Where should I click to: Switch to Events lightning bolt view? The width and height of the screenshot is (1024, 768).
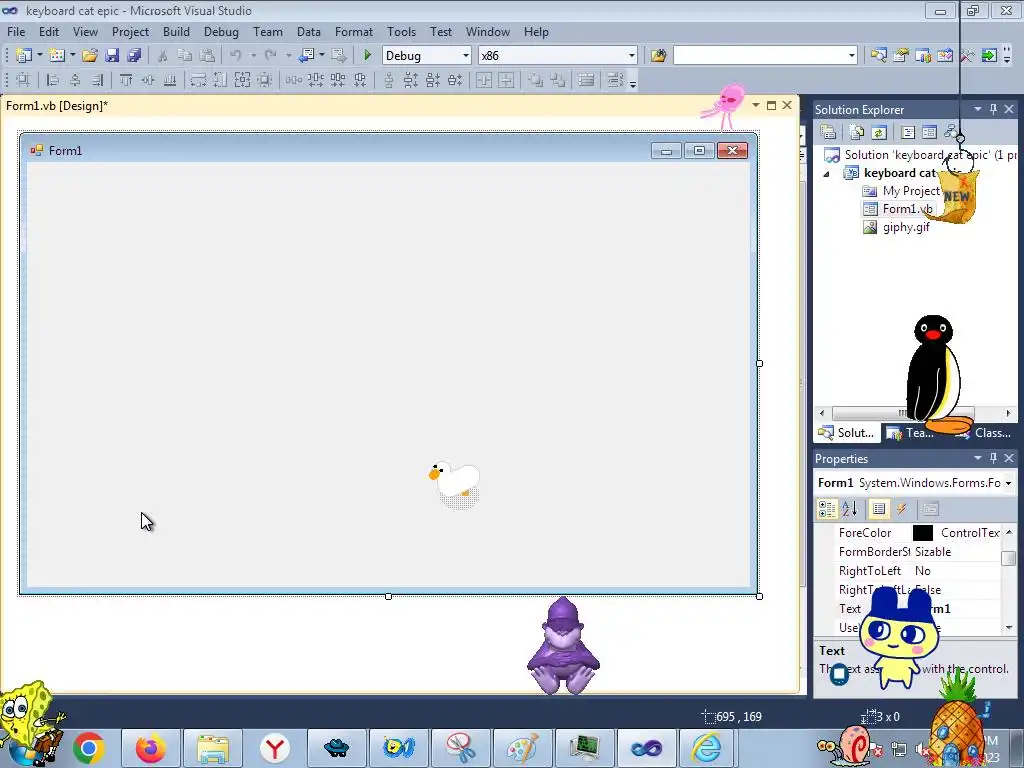click(901, 509)
